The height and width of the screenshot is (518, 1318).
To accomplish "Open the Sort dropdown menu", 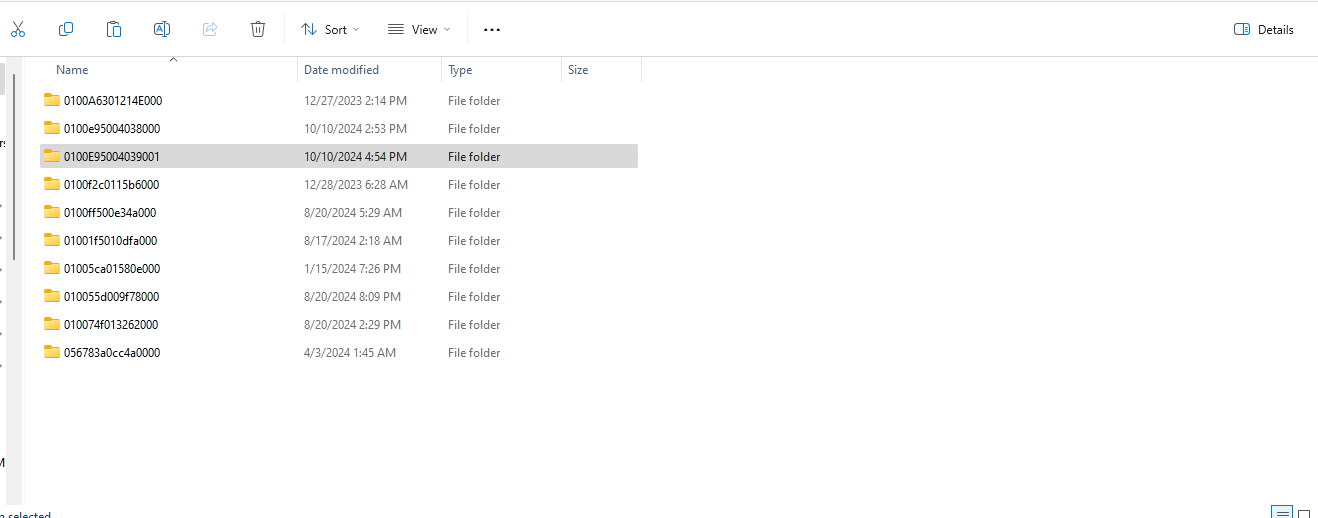I will point(330,30).
